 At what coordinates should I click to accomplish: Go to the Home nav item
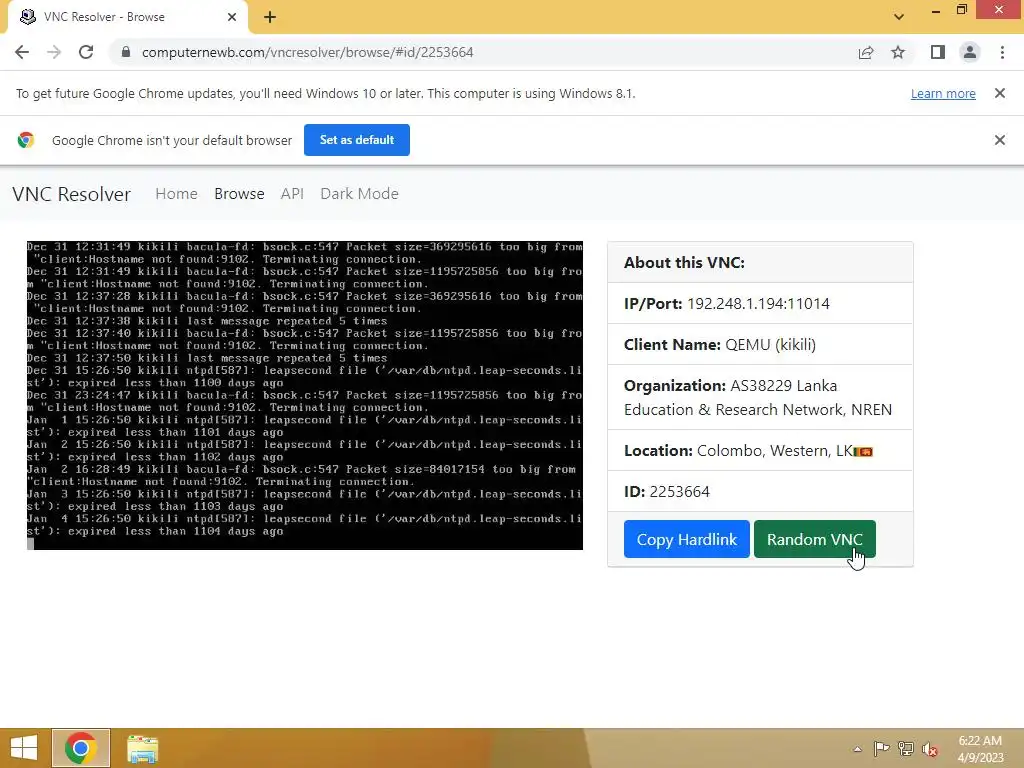(x=176, y=194)
